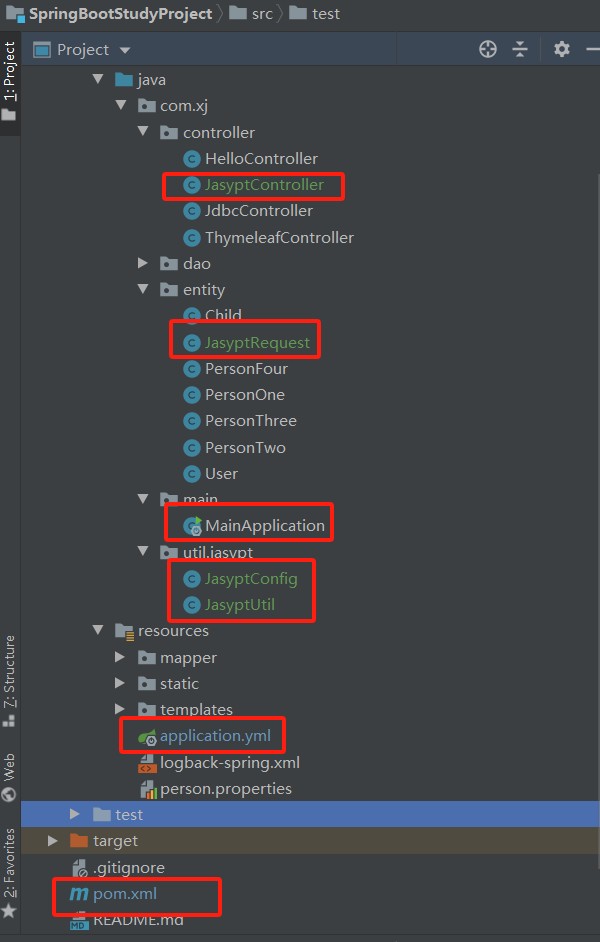This screenshot has height=942, width=600.
Task: Click SpringBootStudyProject in the breadcrumb
Action: pyautogui.click(x=120, y=14)
